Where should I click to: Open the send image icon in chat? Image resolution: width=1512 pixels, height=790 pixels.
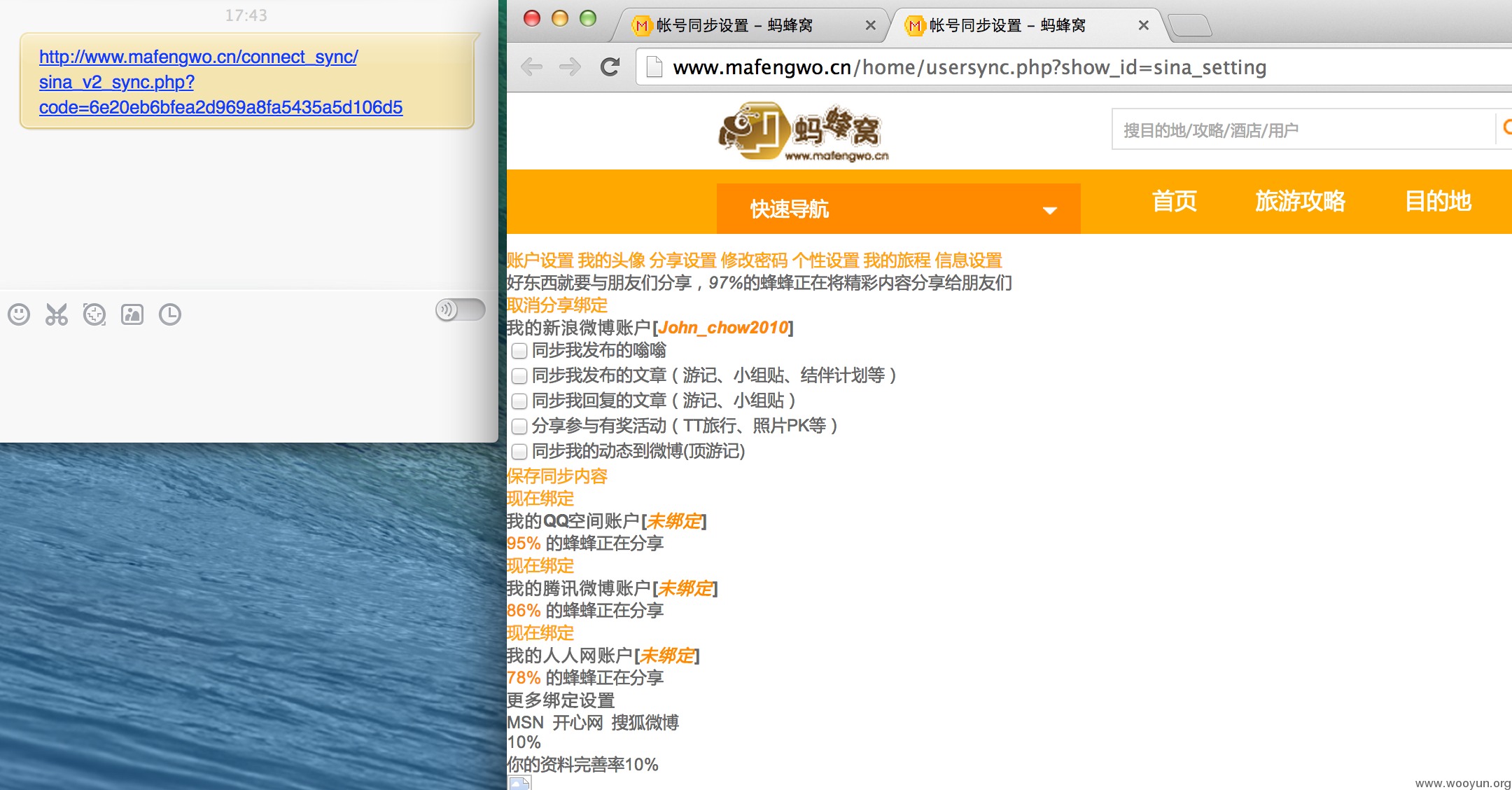click(x=132, y=314)
